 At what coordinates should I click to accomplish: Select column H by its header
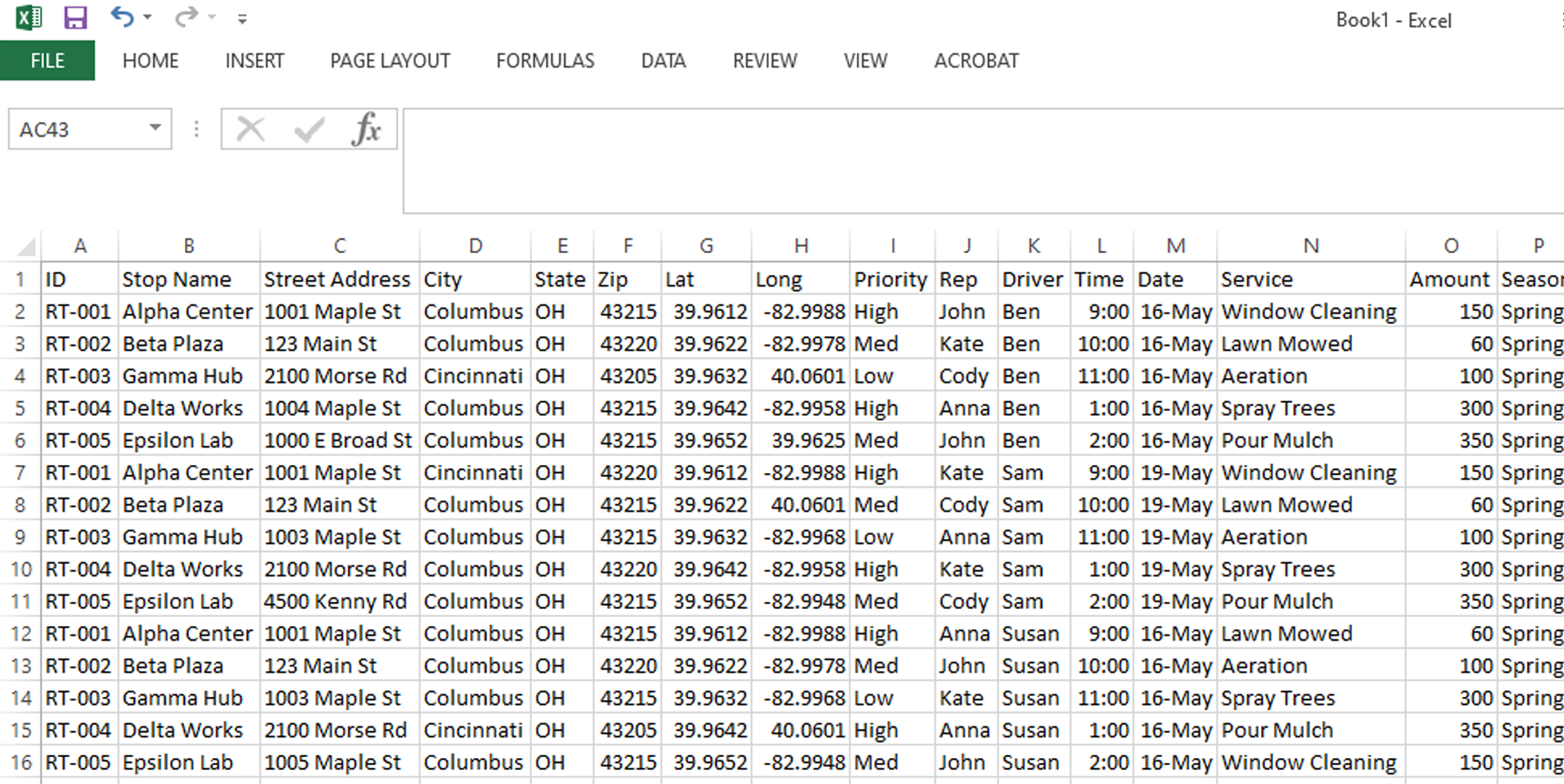[x=801, y=245]
